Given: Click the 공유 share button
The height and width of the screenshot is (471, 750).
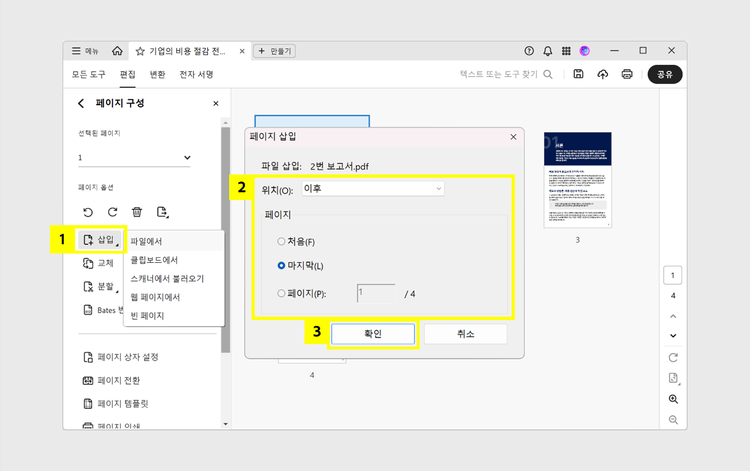Looking at the screenshot, I should click(665, 74).
